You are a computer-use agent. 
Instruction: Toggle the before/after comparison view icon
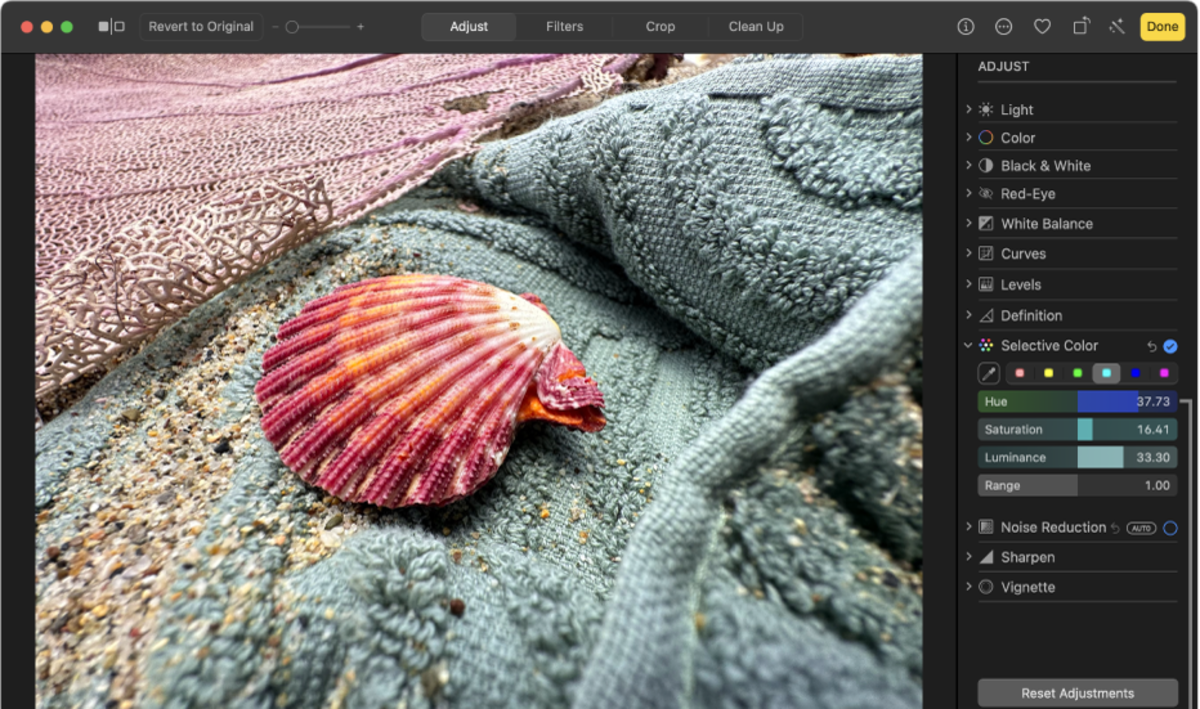[x=111, y=27]
